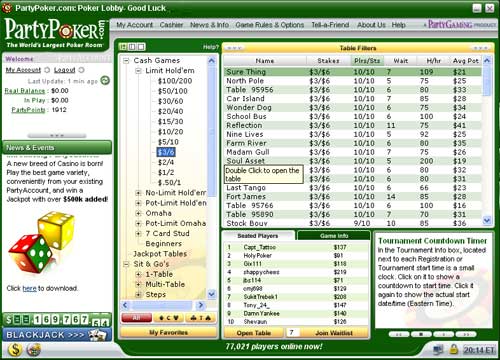
Task: Click the refresh balance green arrow icon
Action: coord(105,80)
